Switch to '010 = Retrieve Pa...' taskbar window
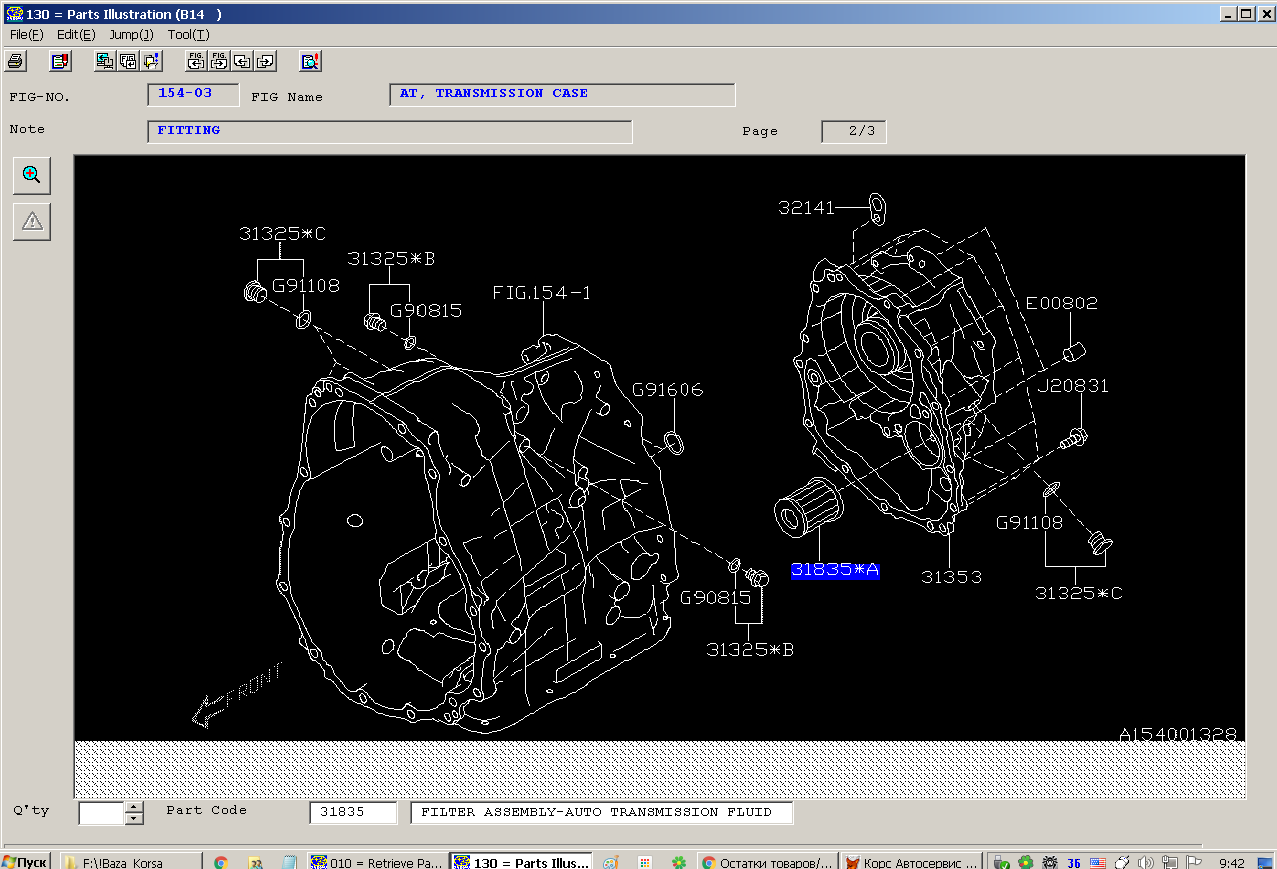1277x869 pixels. point(376,862)
